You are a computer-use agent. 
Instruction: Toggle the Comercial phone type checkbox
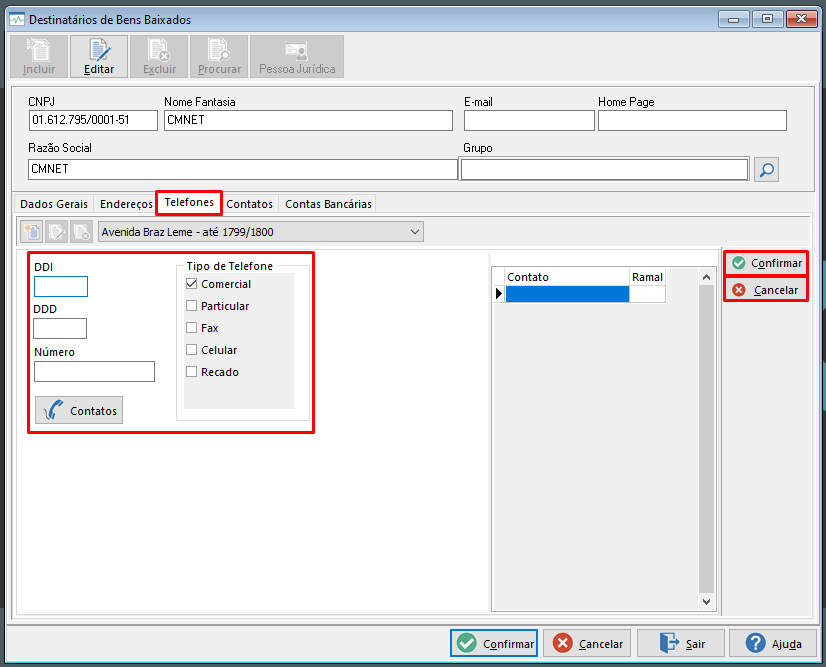pos(192,284)
